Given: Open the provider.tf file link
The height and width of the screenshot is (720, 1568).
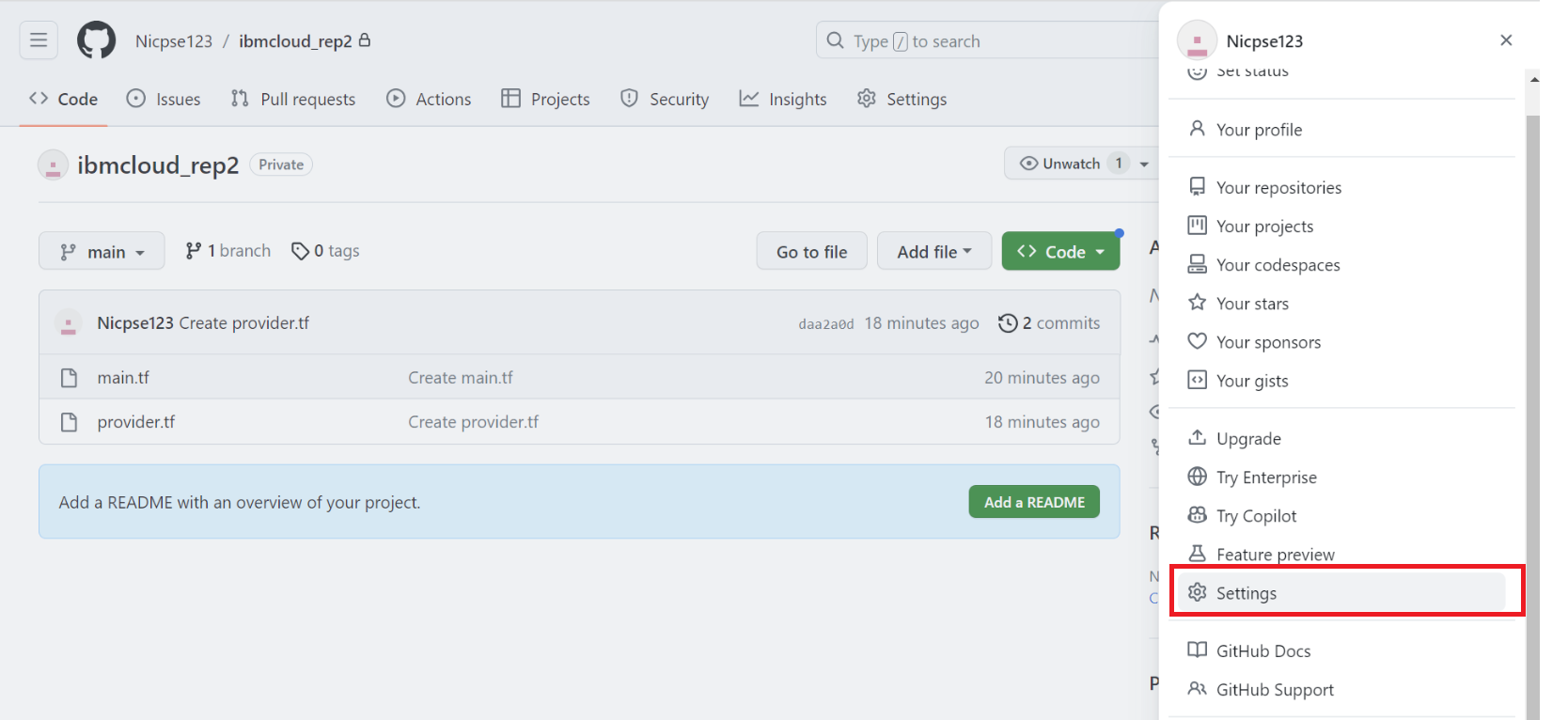Looking at the screenshot, I should click(x=136, y=422).
